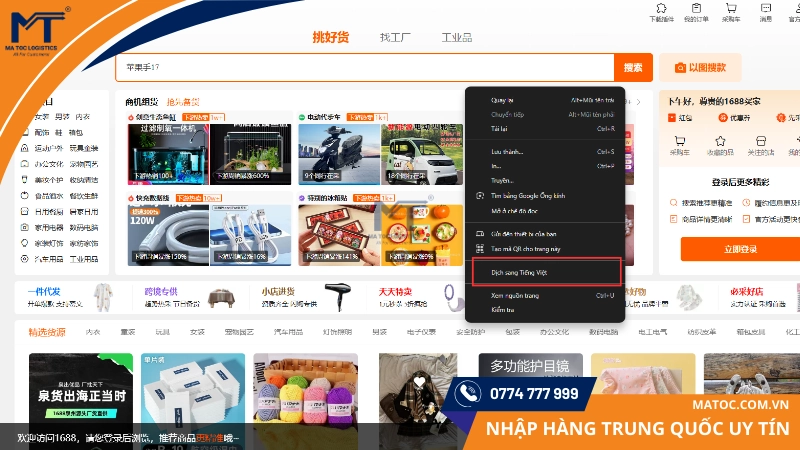Click the star icon above 收藏的品
Image resolution: width=800 pixels, height=450 pixels.
coord(720,141)
